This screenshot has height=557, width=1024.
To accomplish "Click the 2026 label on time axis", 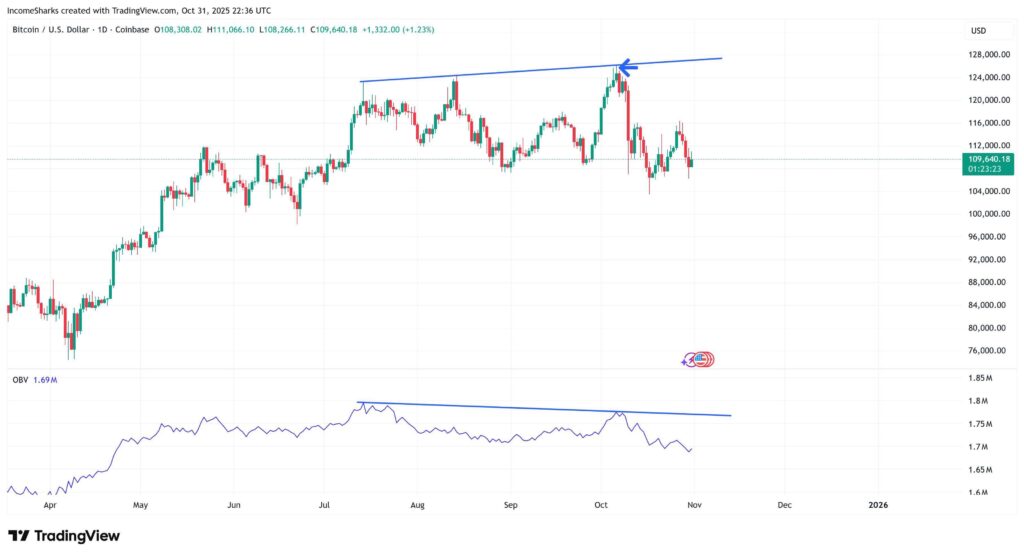I will point(876,505).
